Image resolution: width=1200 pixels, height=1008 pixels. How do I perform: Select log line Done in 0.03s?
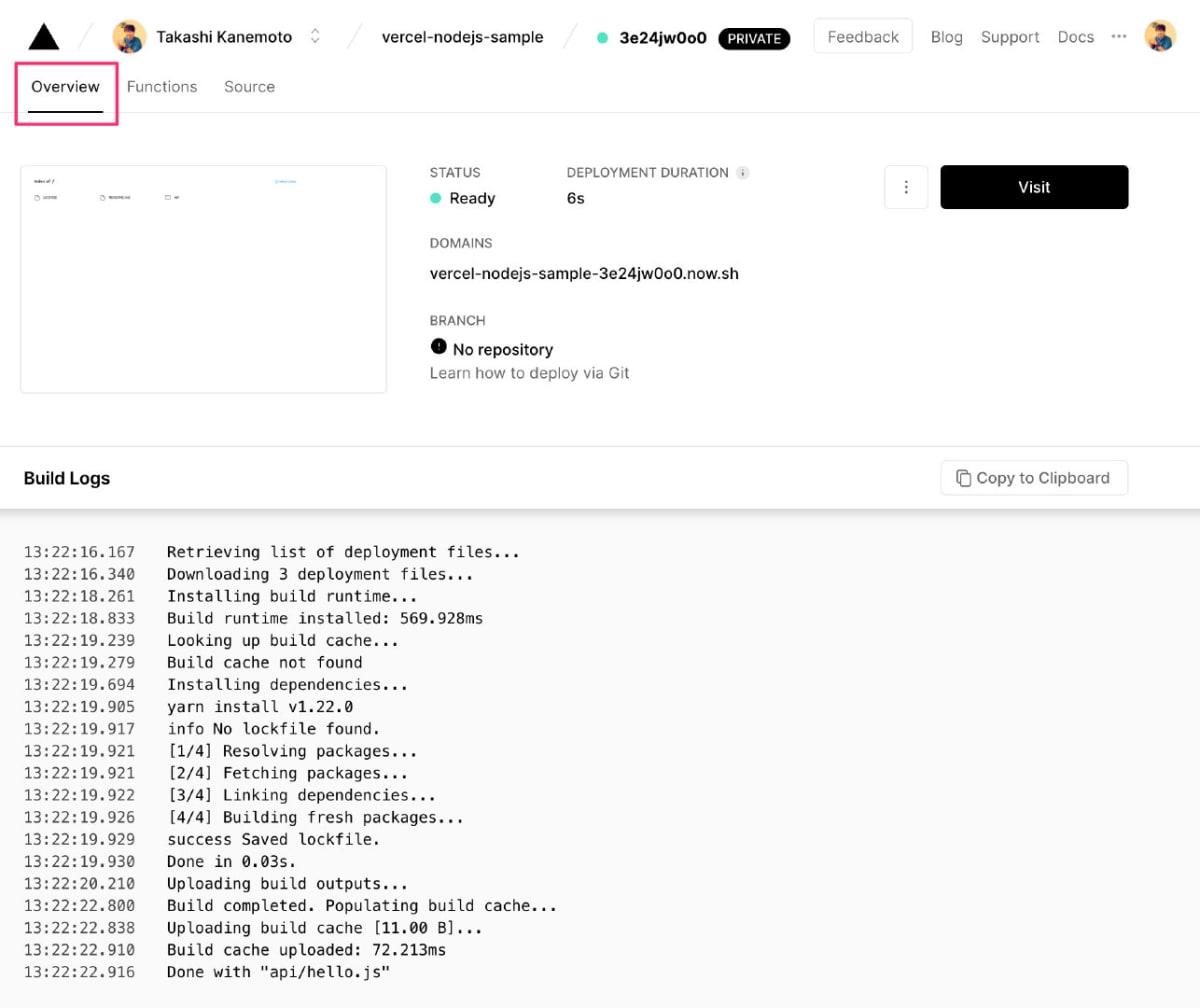click(x=231, y=861)
